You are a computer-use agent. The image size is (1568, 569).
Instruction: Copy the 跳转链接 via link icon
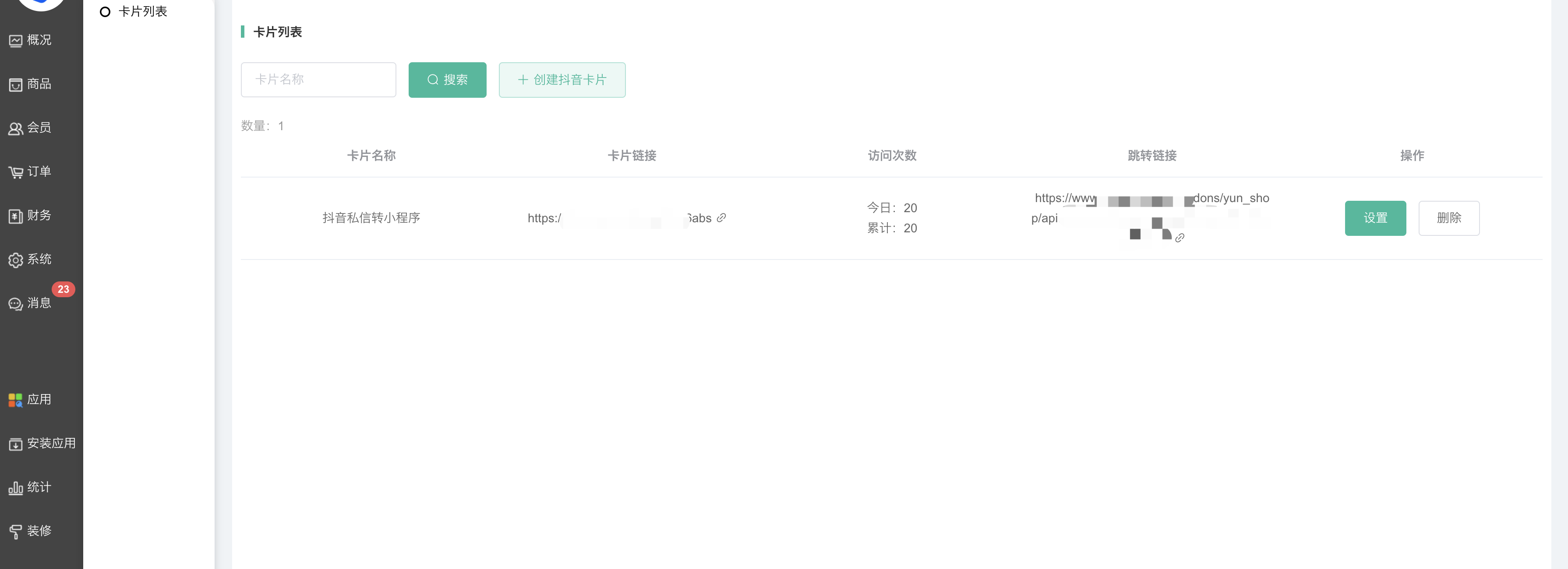(x=1180, y=238)
